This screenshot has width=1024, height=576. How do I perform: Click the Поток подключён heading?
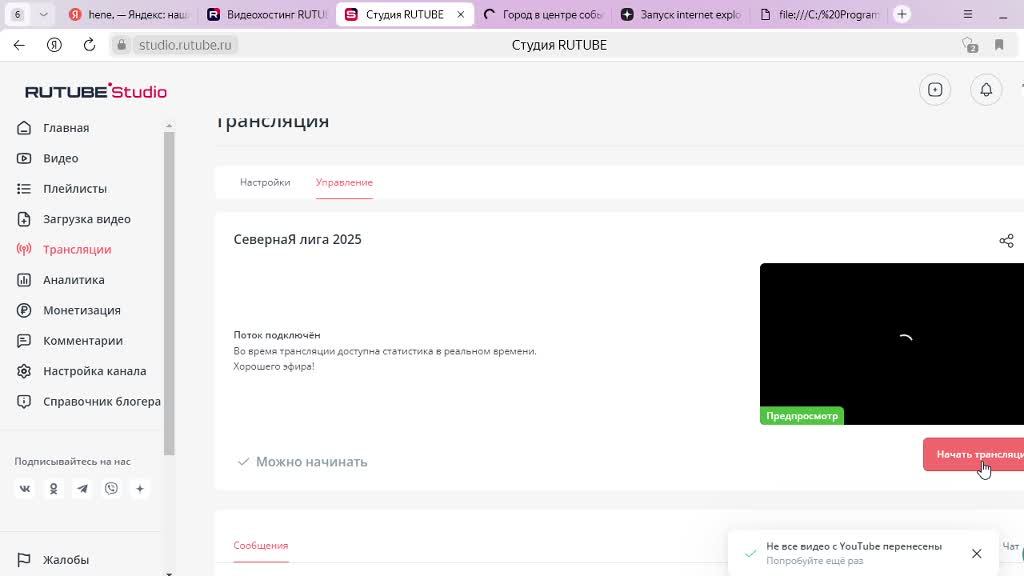[277, 335]
